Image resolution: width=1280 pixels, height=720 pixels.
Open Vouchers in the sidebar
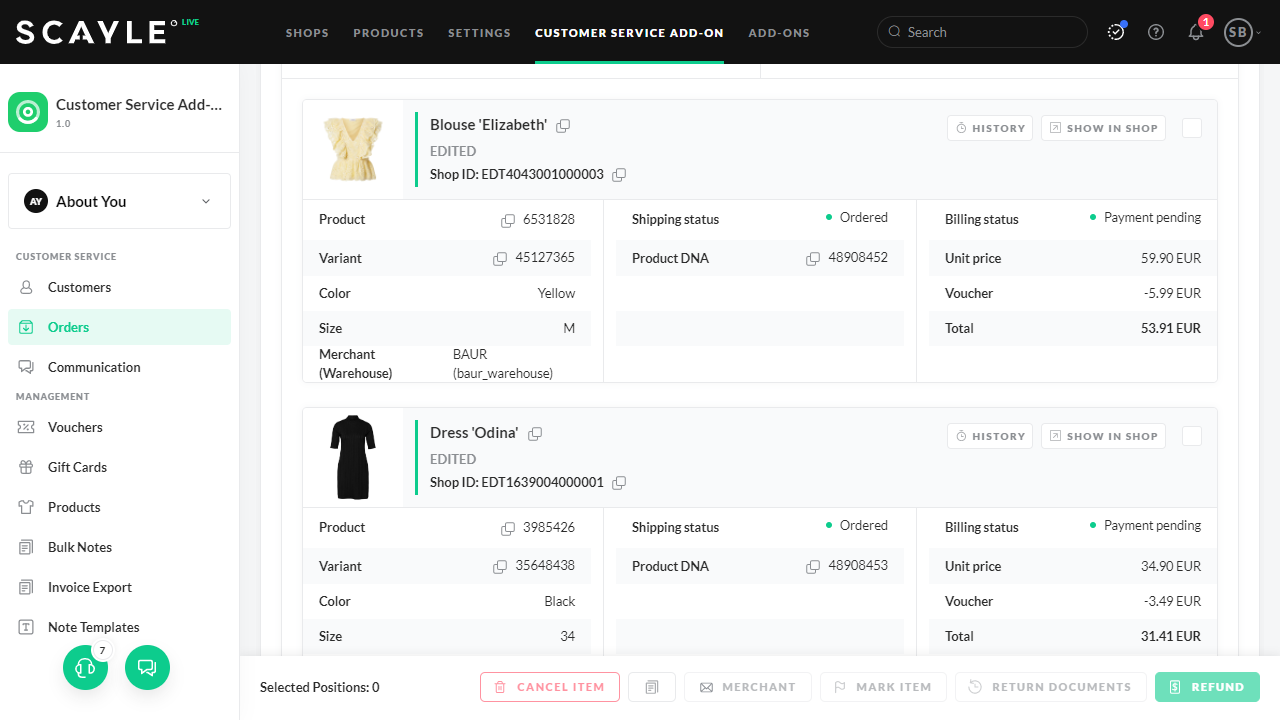pyautogui.click(x=75, y=427)
